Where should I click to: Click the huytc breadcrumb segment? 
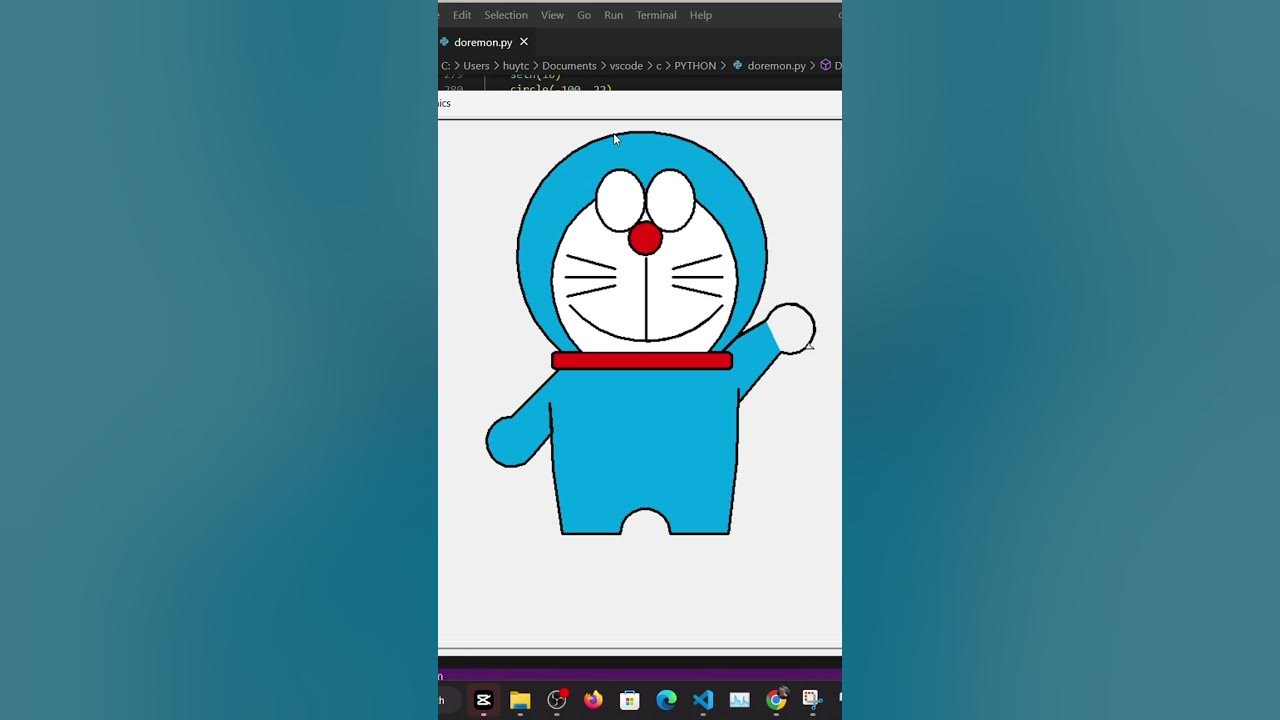(516, 66)
